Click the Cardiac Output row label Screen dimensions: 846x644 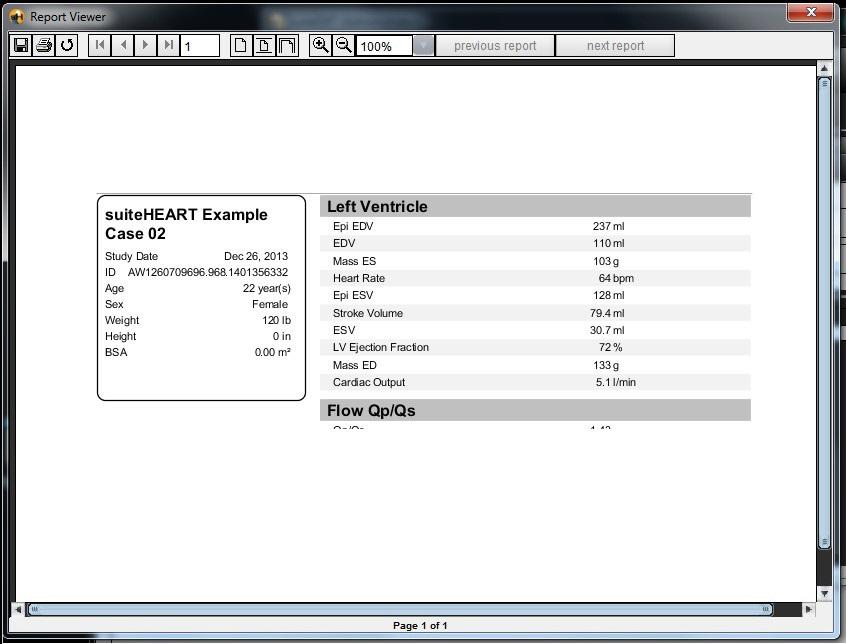pos(369,382)
